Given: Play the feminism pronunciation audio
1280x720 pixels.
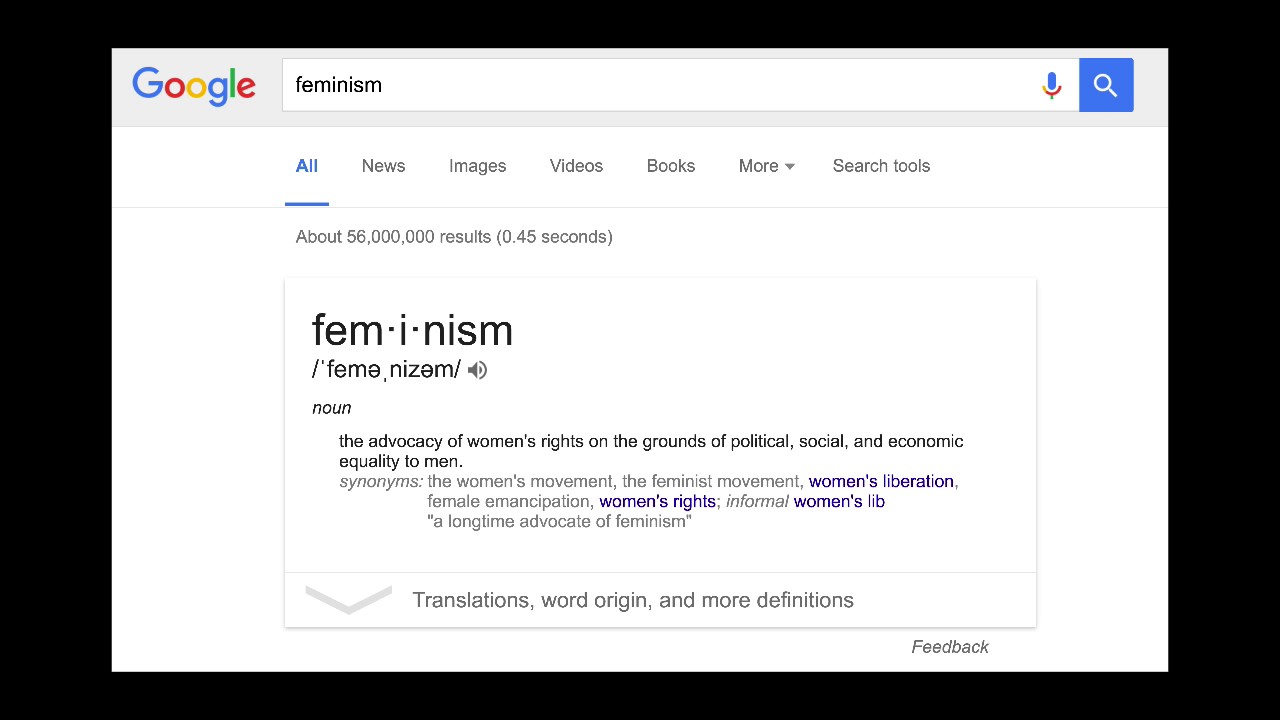Looking at the screenshot, I should 478,370.
